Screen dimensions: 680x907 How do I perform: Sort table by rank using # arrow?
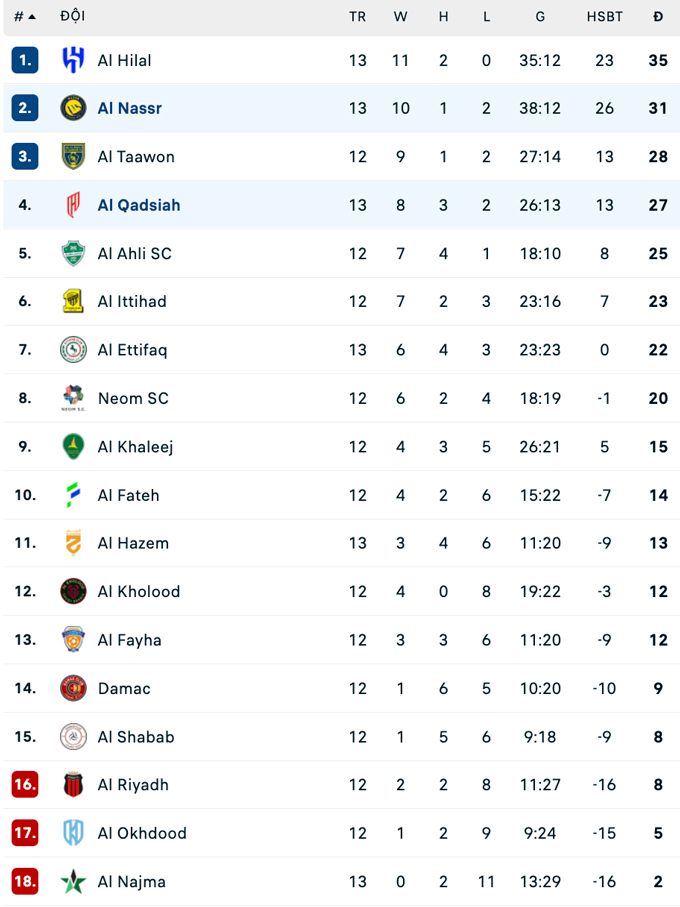[x=25, y=17]
